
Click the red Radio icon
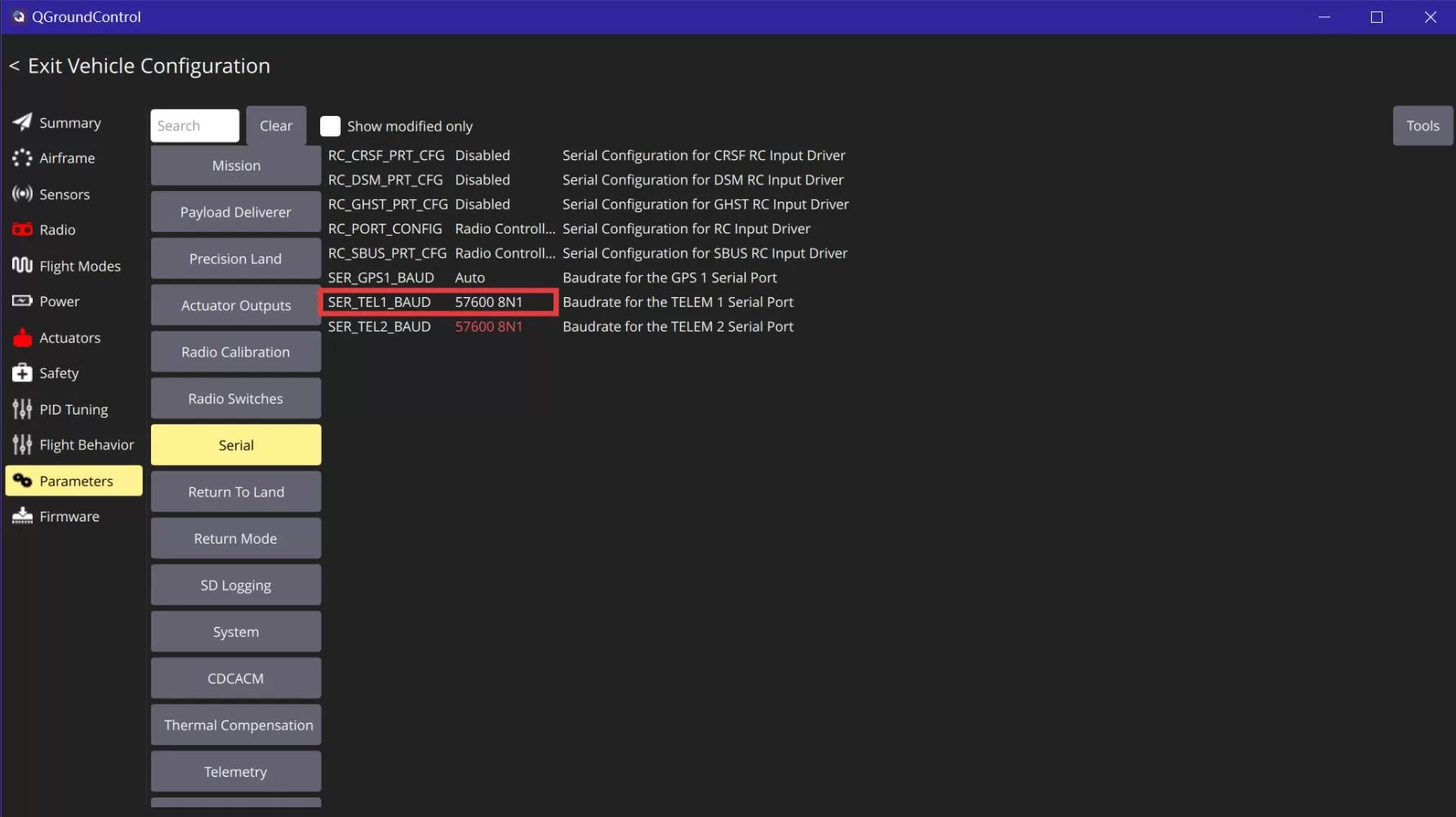(x=22, y=229)
